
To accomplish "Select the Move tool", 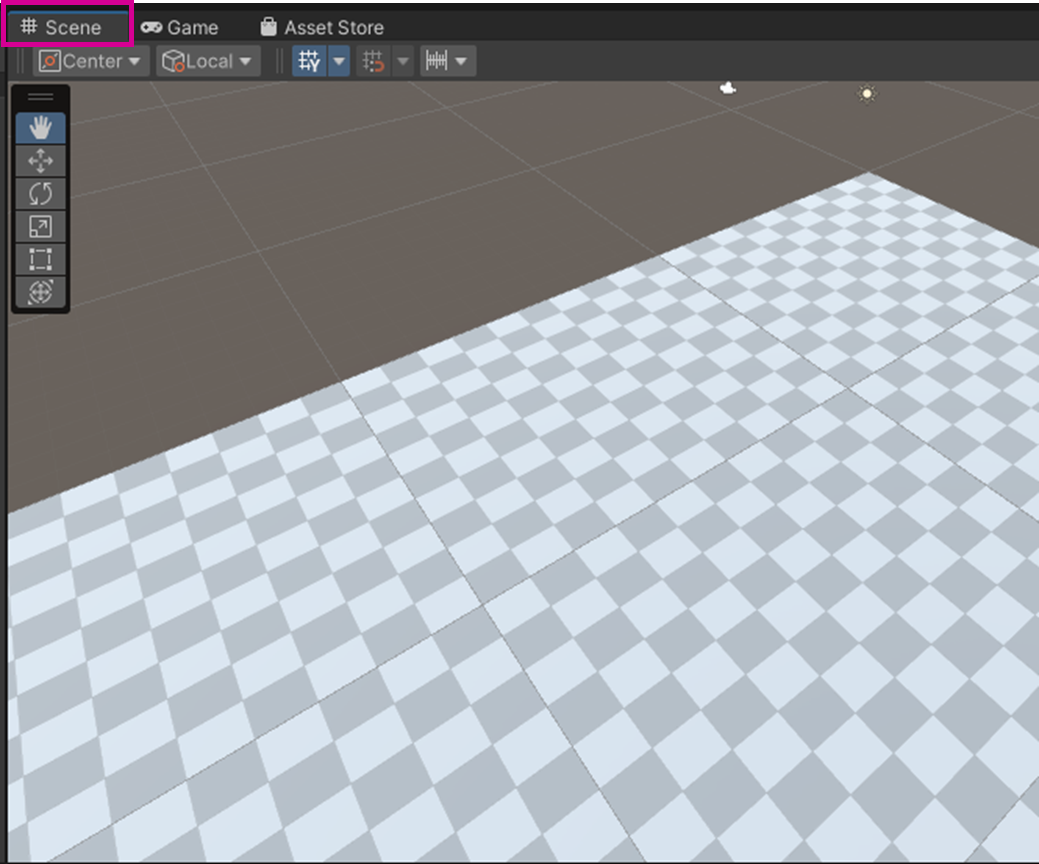I will 40,161.
